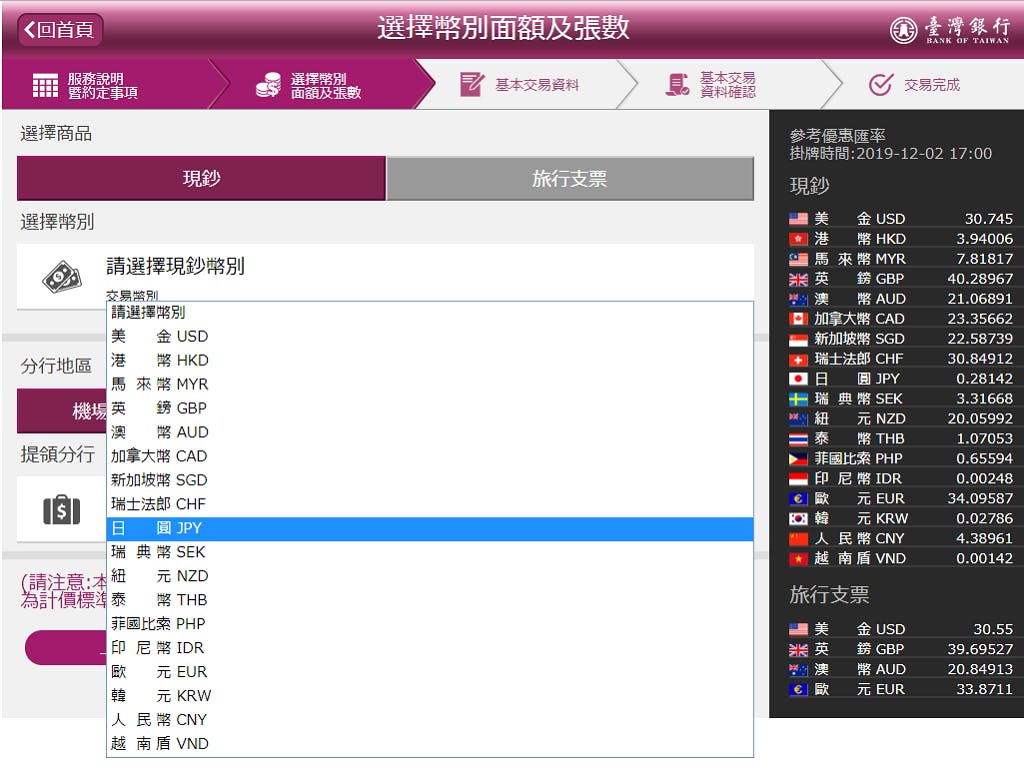
Task: Select 紐元 NZD in currency list
Action: click(x=430, y=576)
